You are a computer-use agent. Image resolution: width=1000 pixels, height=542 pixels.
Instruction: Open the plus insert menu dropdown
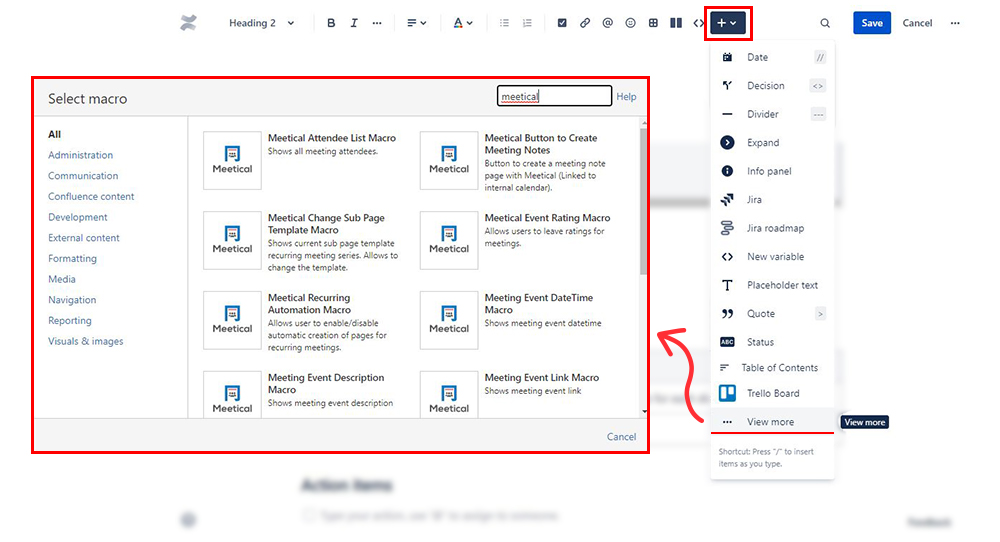[x=728, y=23]
